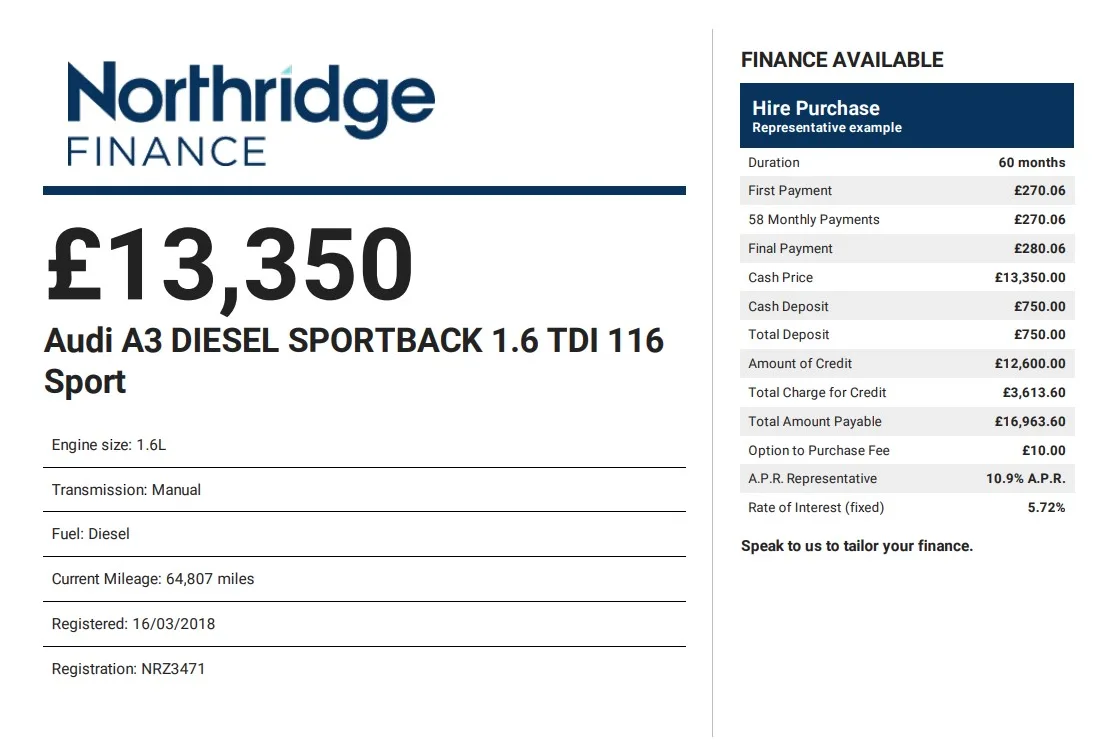Click the Audi A3 Diesel Sportback title
The image size is (1101, 750).
(353, 360)
